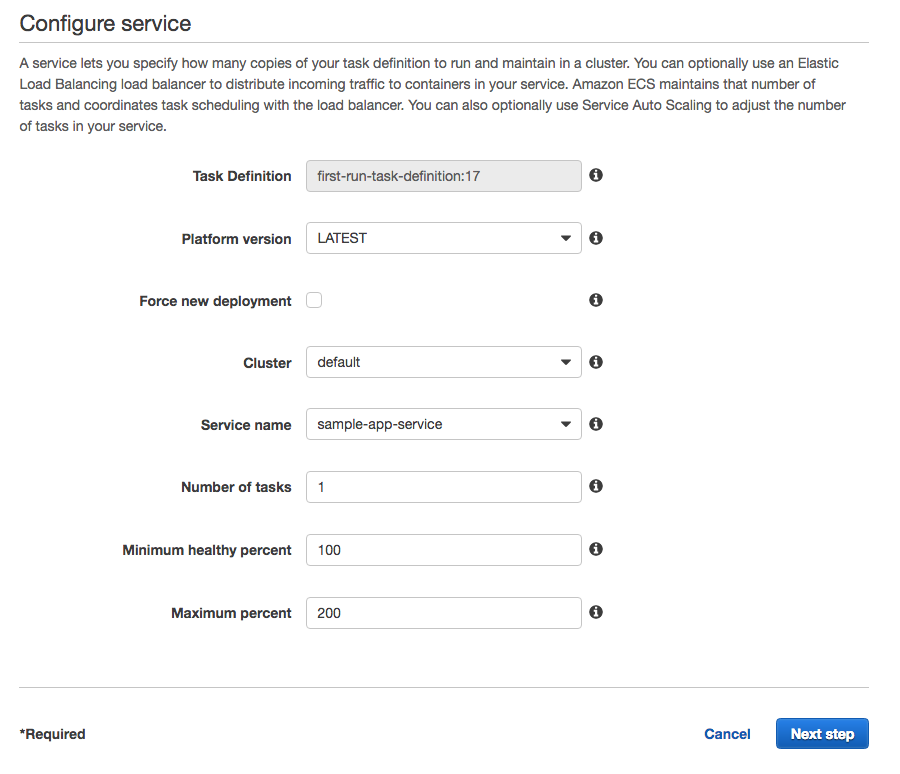Click the Number of tasks input field

tap(443, 487)
